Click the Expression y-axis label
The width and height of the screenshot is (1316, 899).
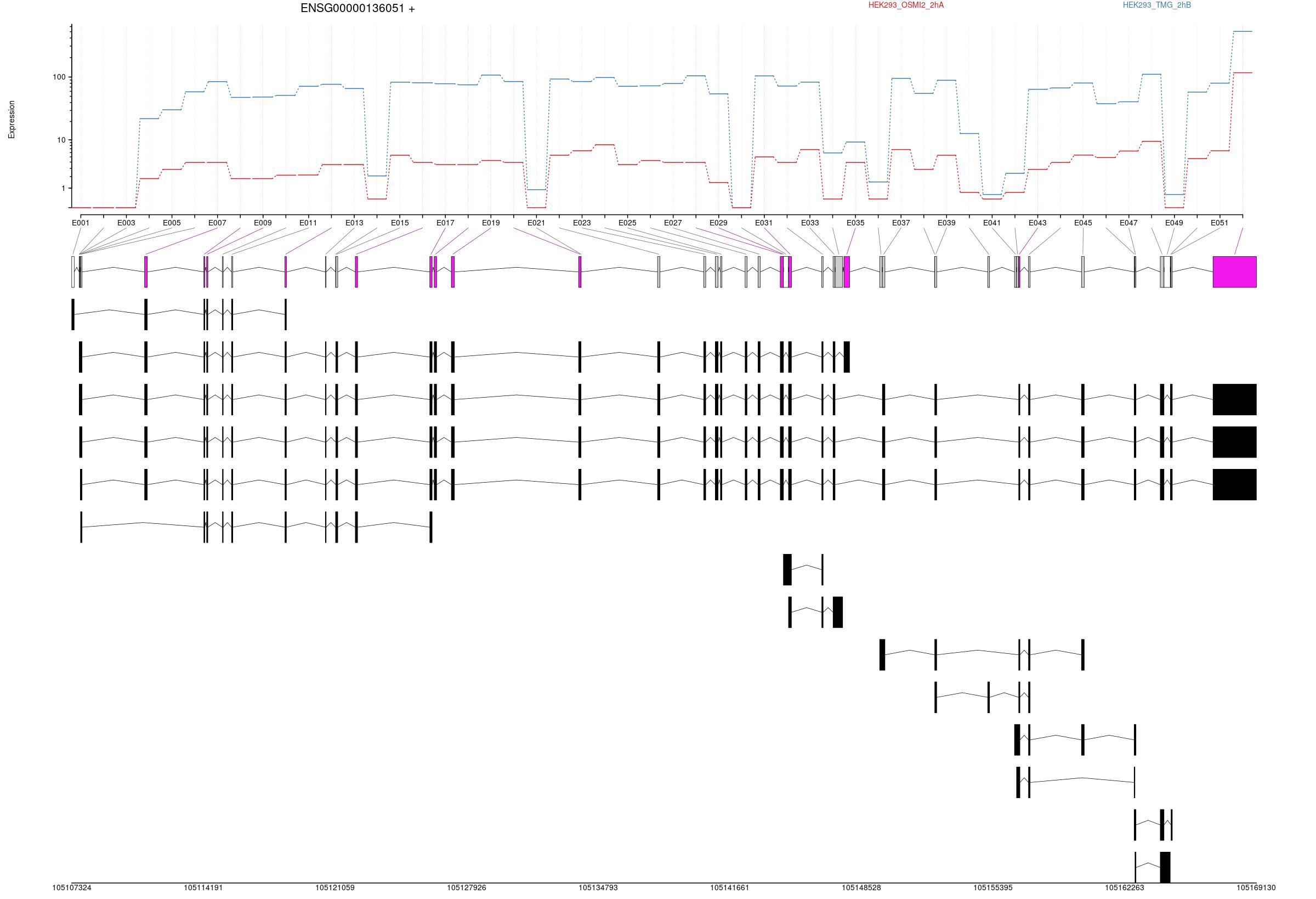(12, 120)
